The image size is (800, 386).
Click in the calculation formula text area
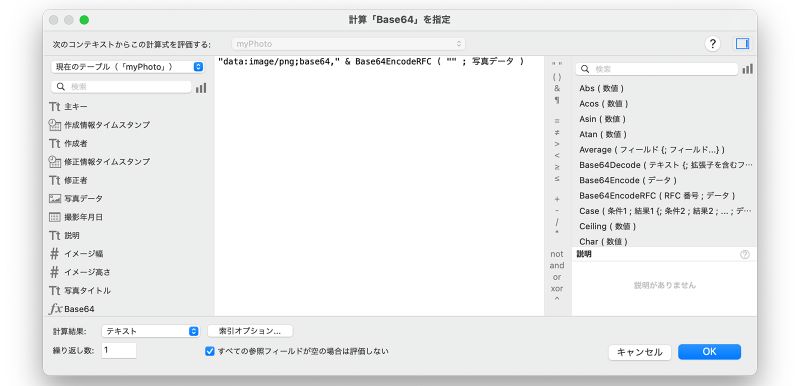[379, 186]
